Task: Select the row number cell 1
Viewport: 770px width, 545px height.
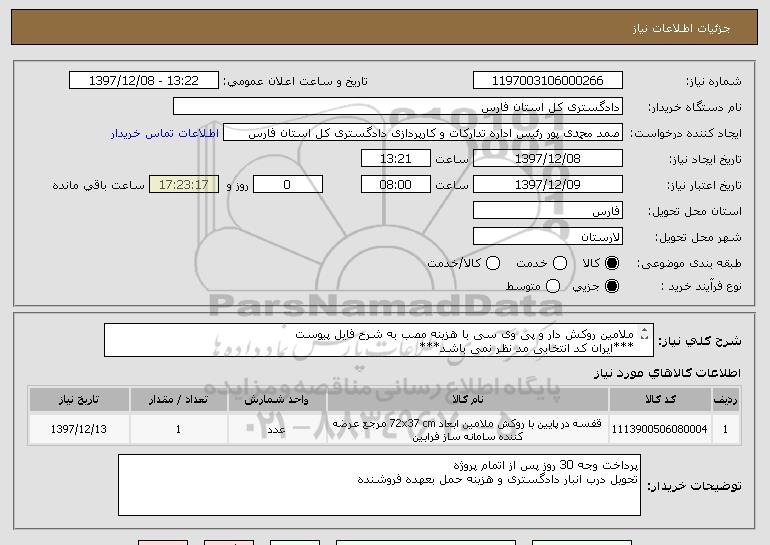Action: click(x=726, y=429)
